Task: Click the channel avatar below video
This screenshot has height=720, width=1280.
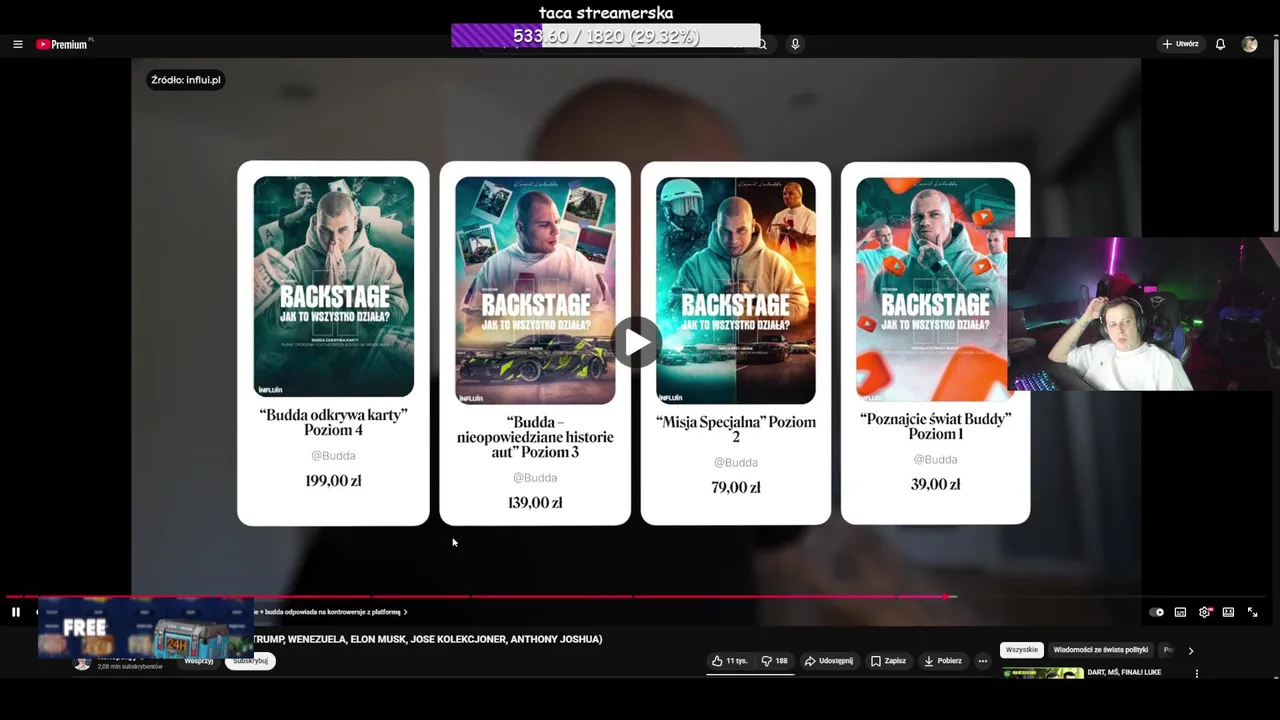Action: (82, 663)
